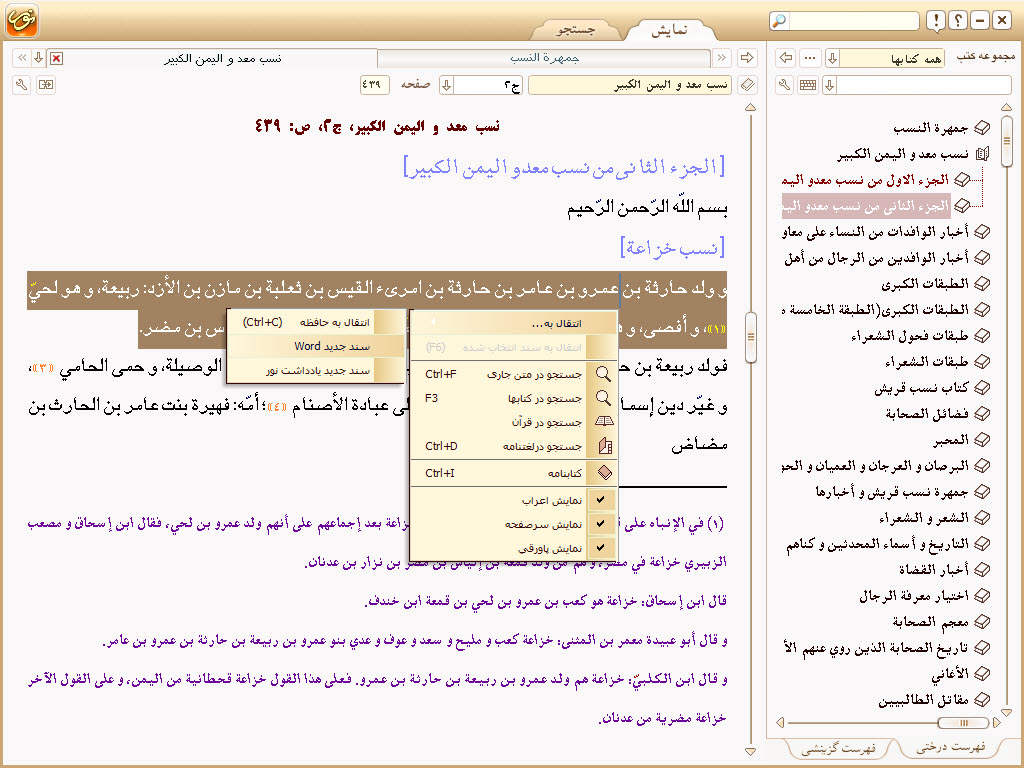Click the magnifier icon in search box

[x=779, y=20]
